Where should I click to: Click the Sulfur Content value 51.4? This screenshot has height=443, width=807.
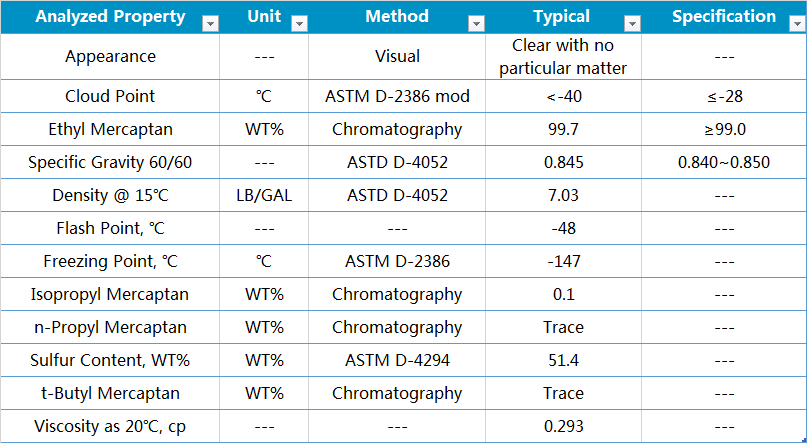pyautogui.click(x=562, y=360)
